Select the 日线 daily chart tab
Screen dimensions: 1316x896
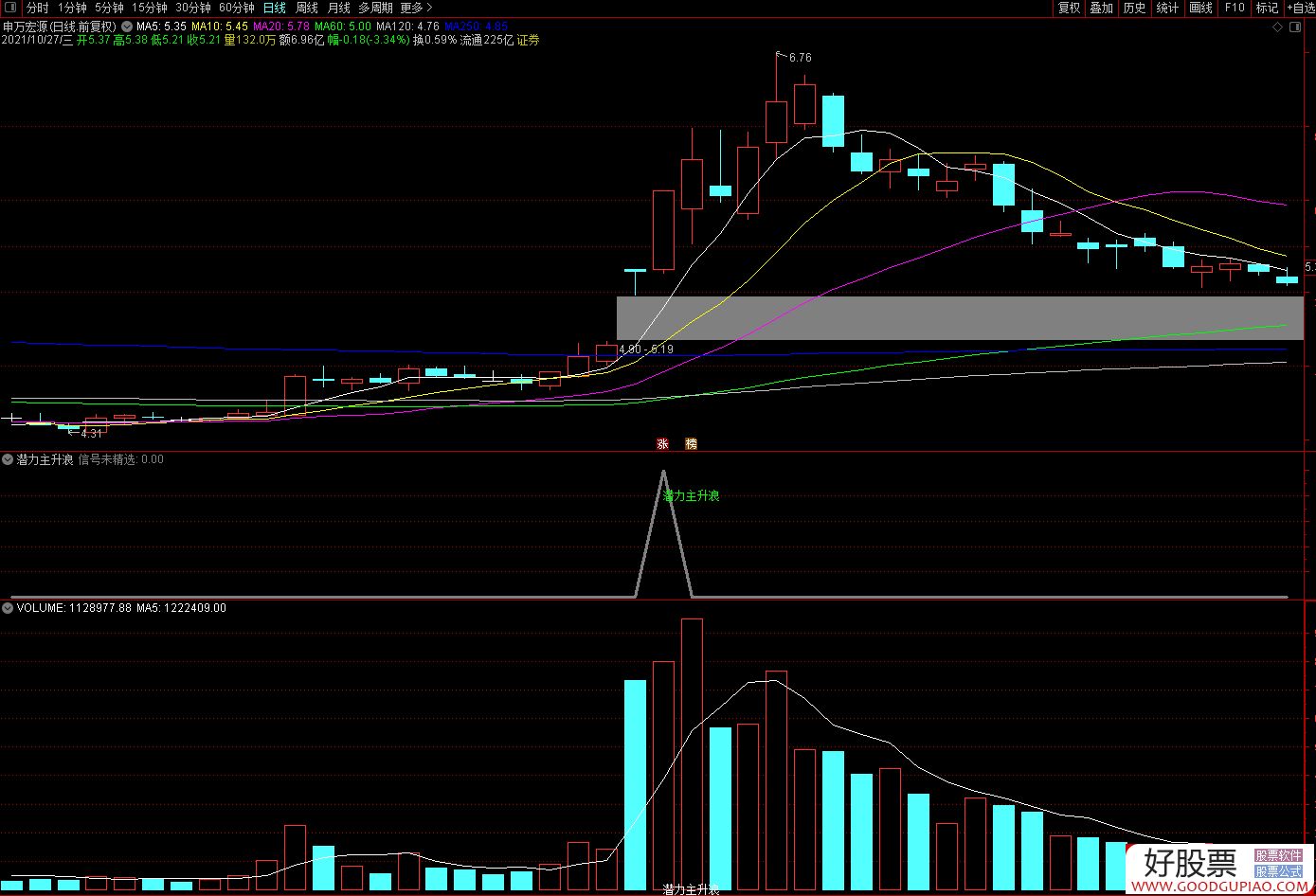274,8
